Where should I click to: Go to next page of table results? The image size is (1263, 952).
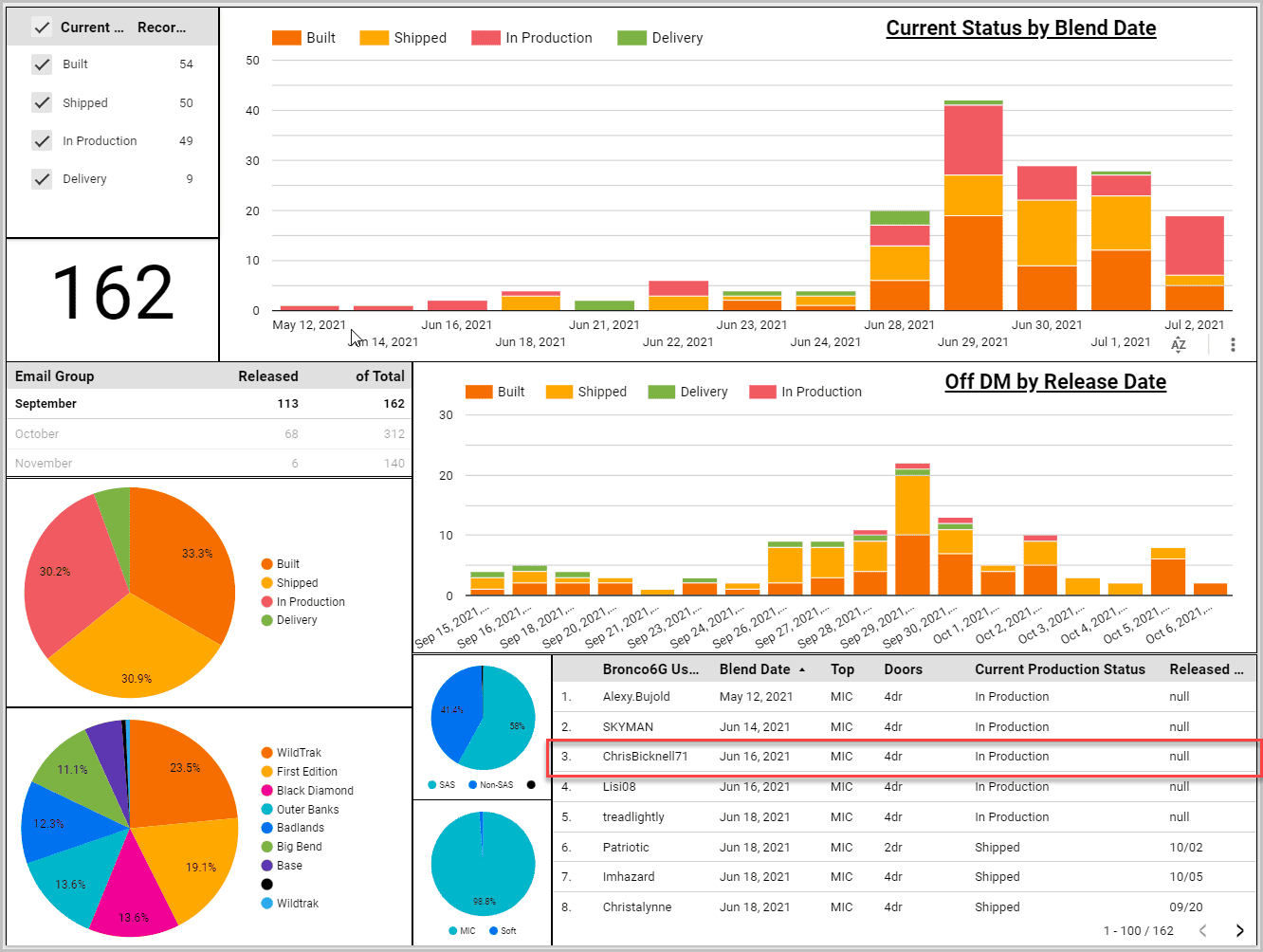(x=1239, y=931)
